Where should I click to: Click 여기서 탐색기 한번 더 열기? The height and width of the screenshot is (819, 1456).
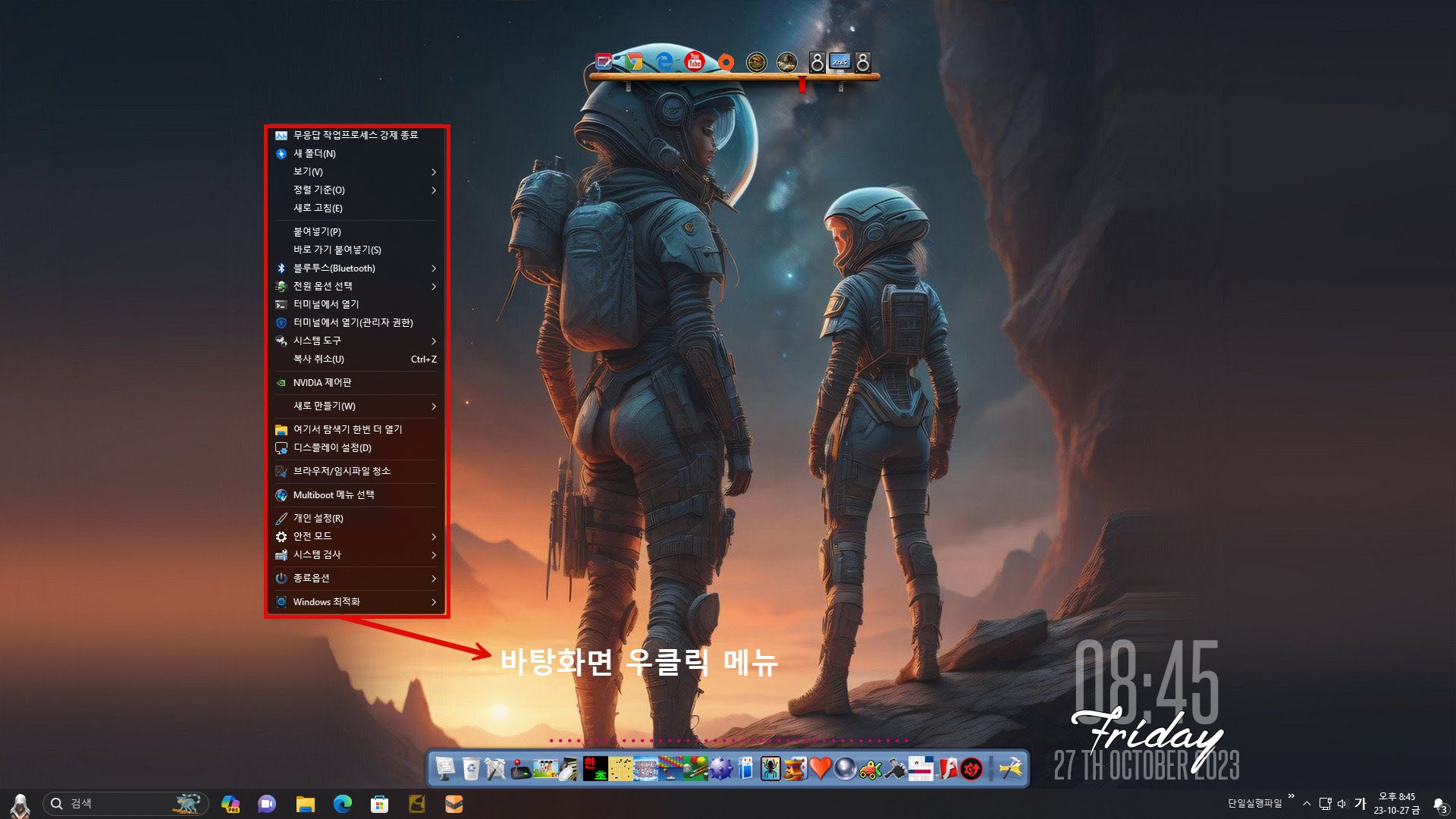click(x=356, y=429)
